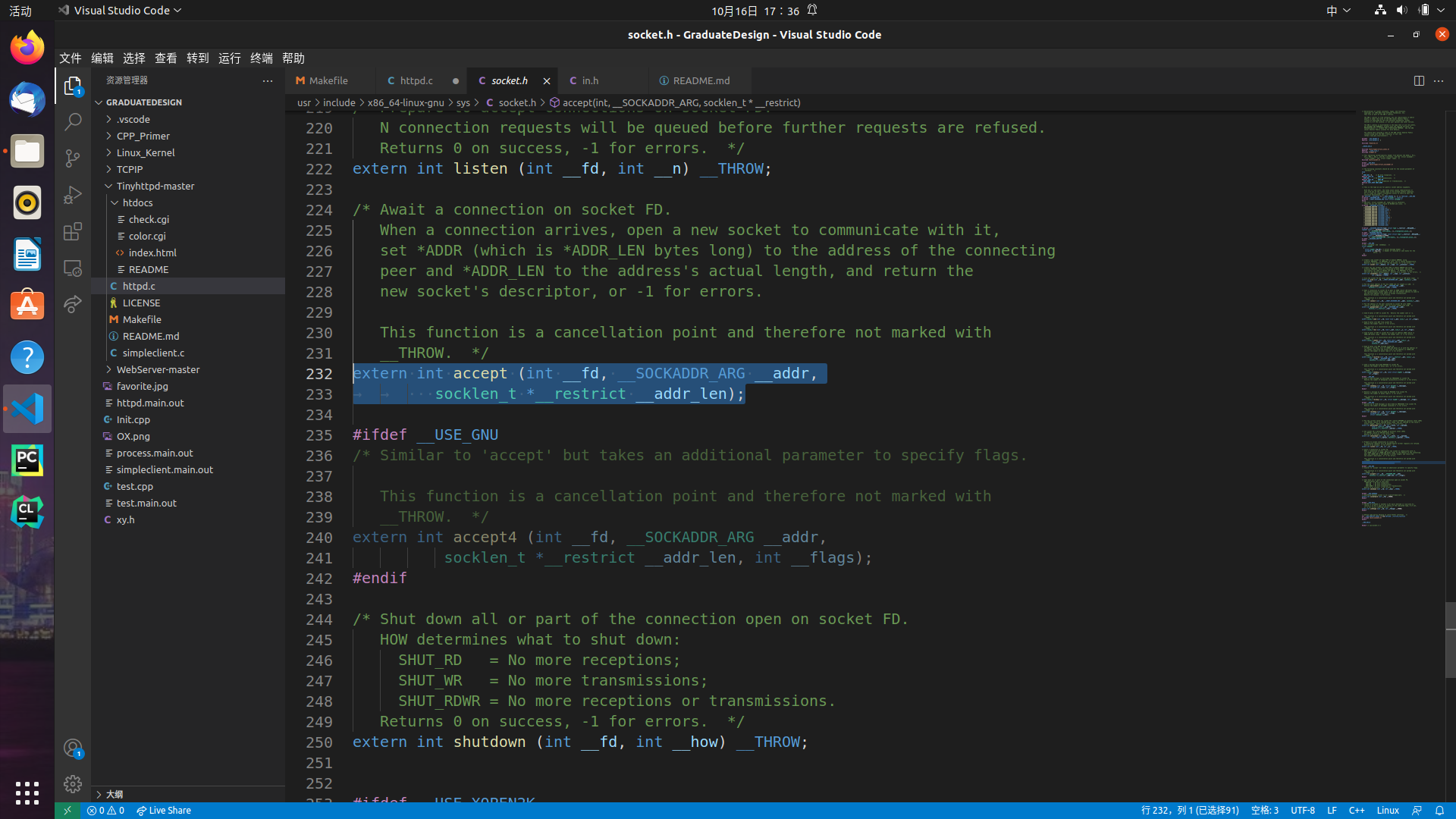This screenshot has width=1456, height=819.
Task: Open the Search view in activity bar
Action: [x=73, y=121]
